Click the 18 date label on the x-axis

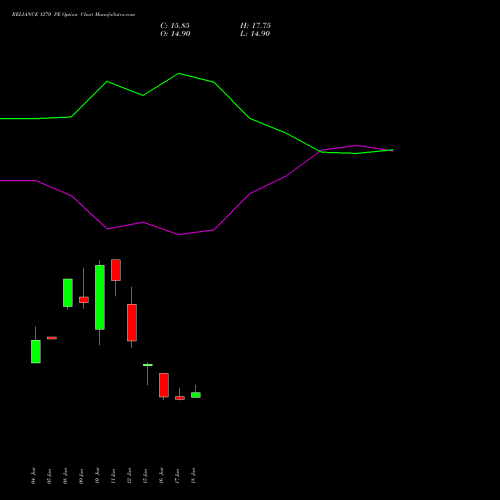click(x=193, y=476)
